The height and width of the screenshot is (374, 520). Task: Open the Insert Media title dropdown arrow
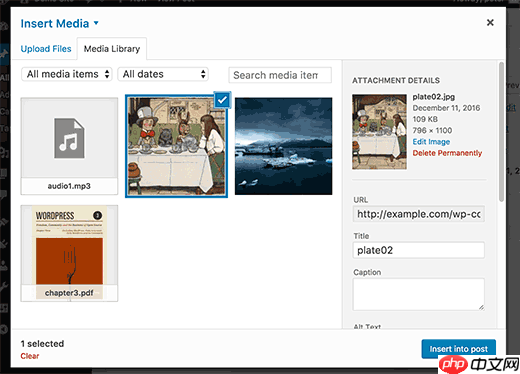point(96,23)
